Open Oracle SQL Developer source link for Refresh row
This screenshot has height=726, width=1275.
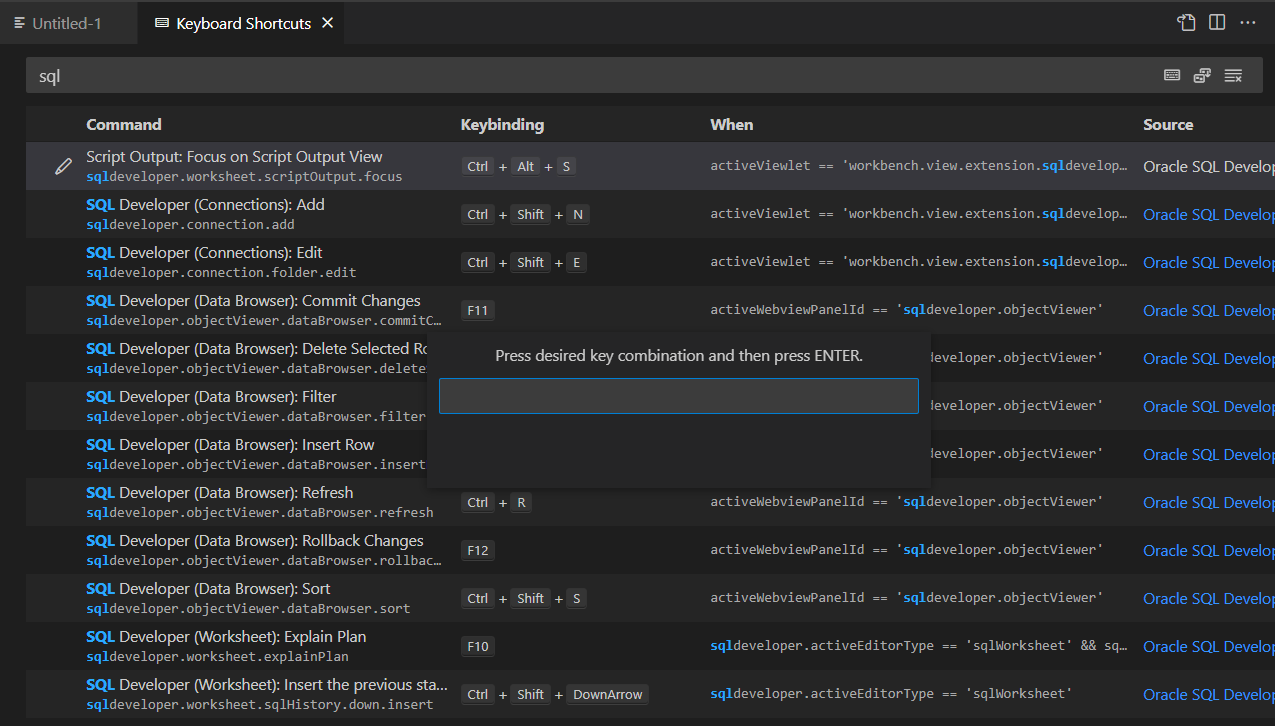pyautogui.click(x=1209, y=503)
